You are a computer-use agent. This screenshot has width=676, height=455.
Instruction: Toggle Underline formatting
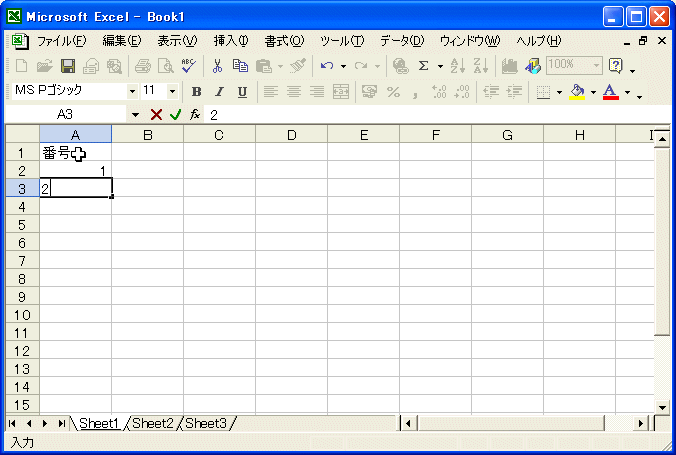pos(242,91)
